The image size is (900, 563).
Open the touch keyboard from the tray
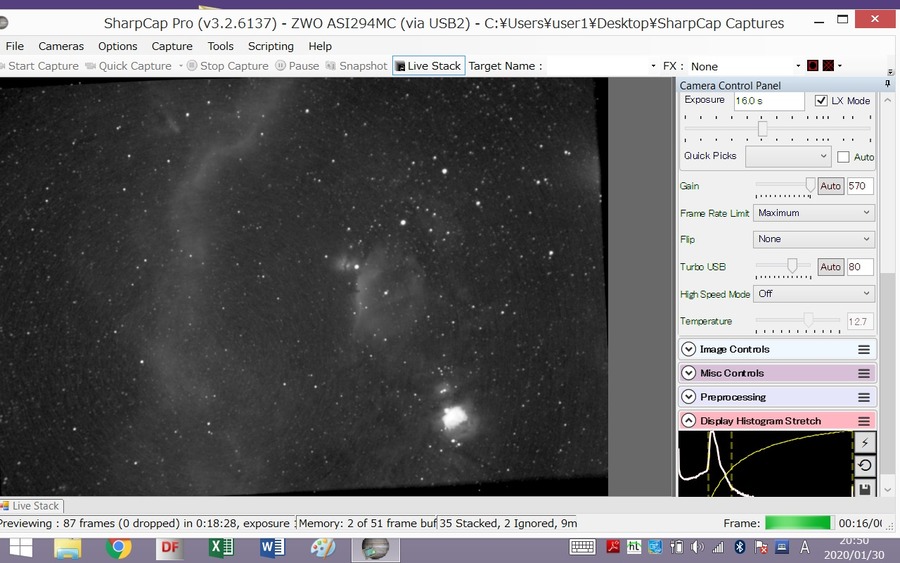click(582, 547)
